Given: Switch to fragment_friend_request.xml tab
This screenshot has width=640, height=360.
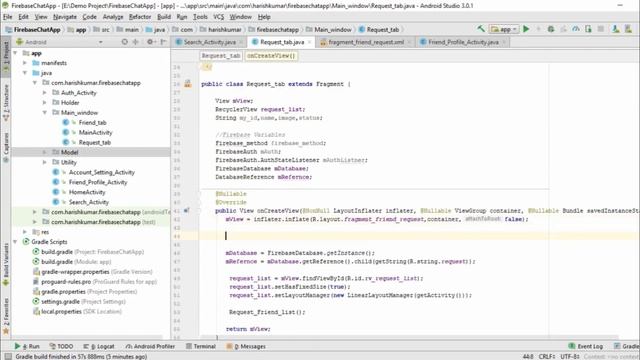Looking at the screenshot, I should click(x=366, y=42).
